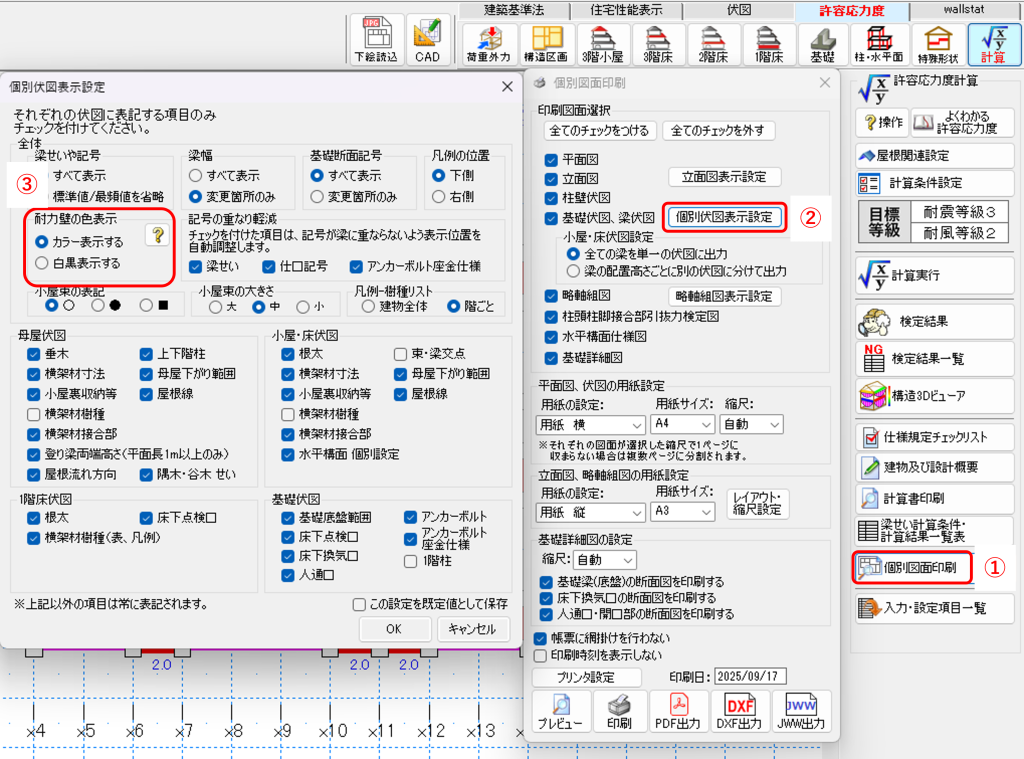Viewport: 1024px width, 759px height.
Task: Open the 用紙 縦 paper orientation dropdown
Action: point(590,511)
